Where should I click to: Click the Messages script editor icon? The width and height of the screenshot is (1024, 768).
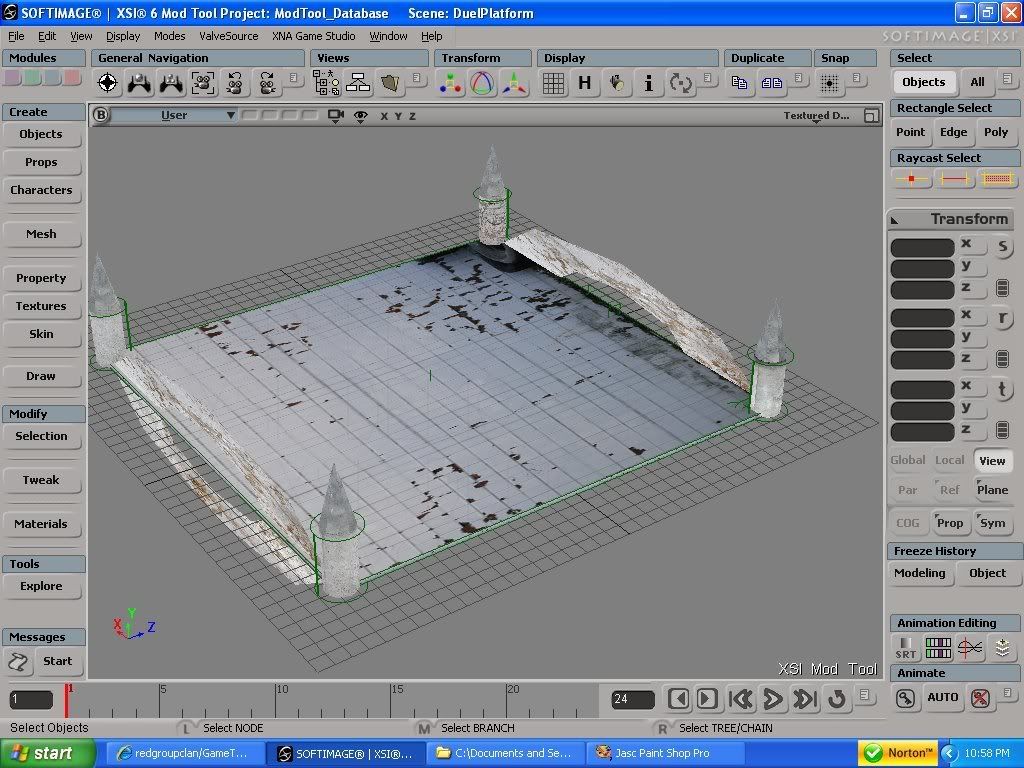pyautogui.click(x=18, y=662)
